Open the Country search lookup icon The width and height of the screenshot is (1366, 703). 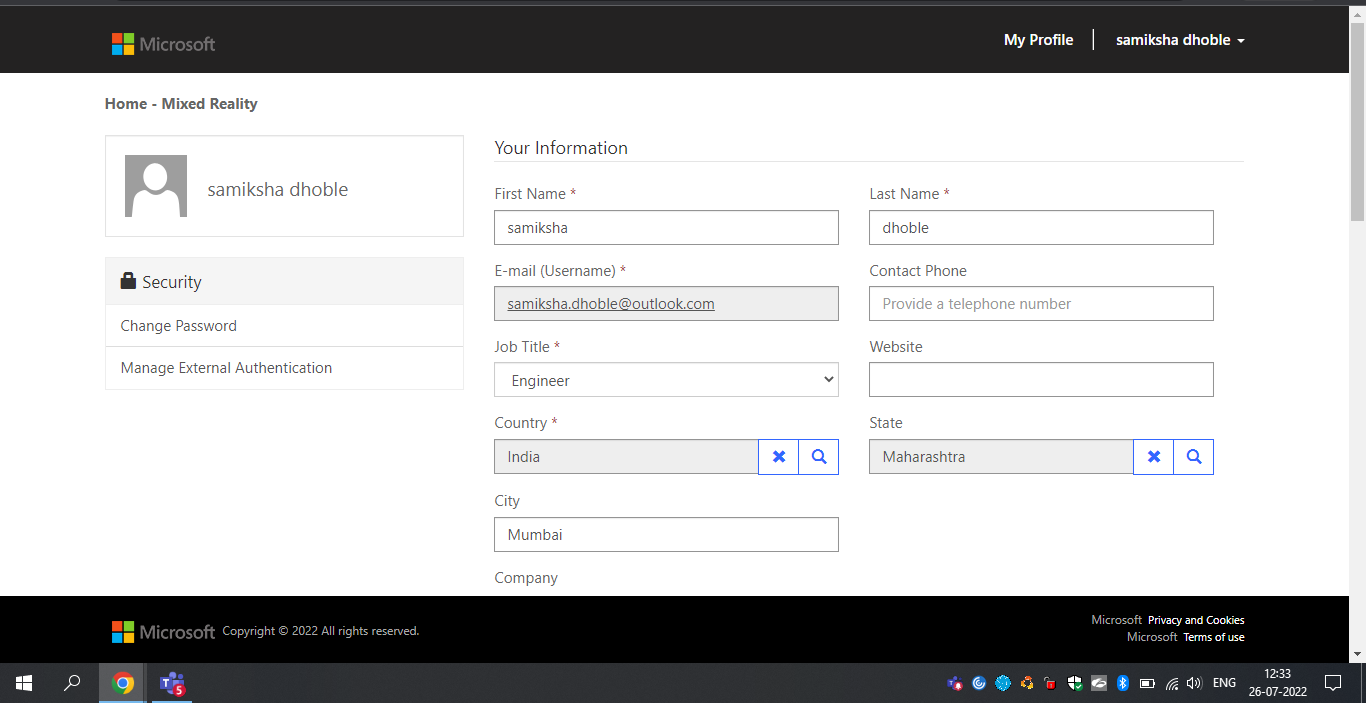tap(818, 456)
